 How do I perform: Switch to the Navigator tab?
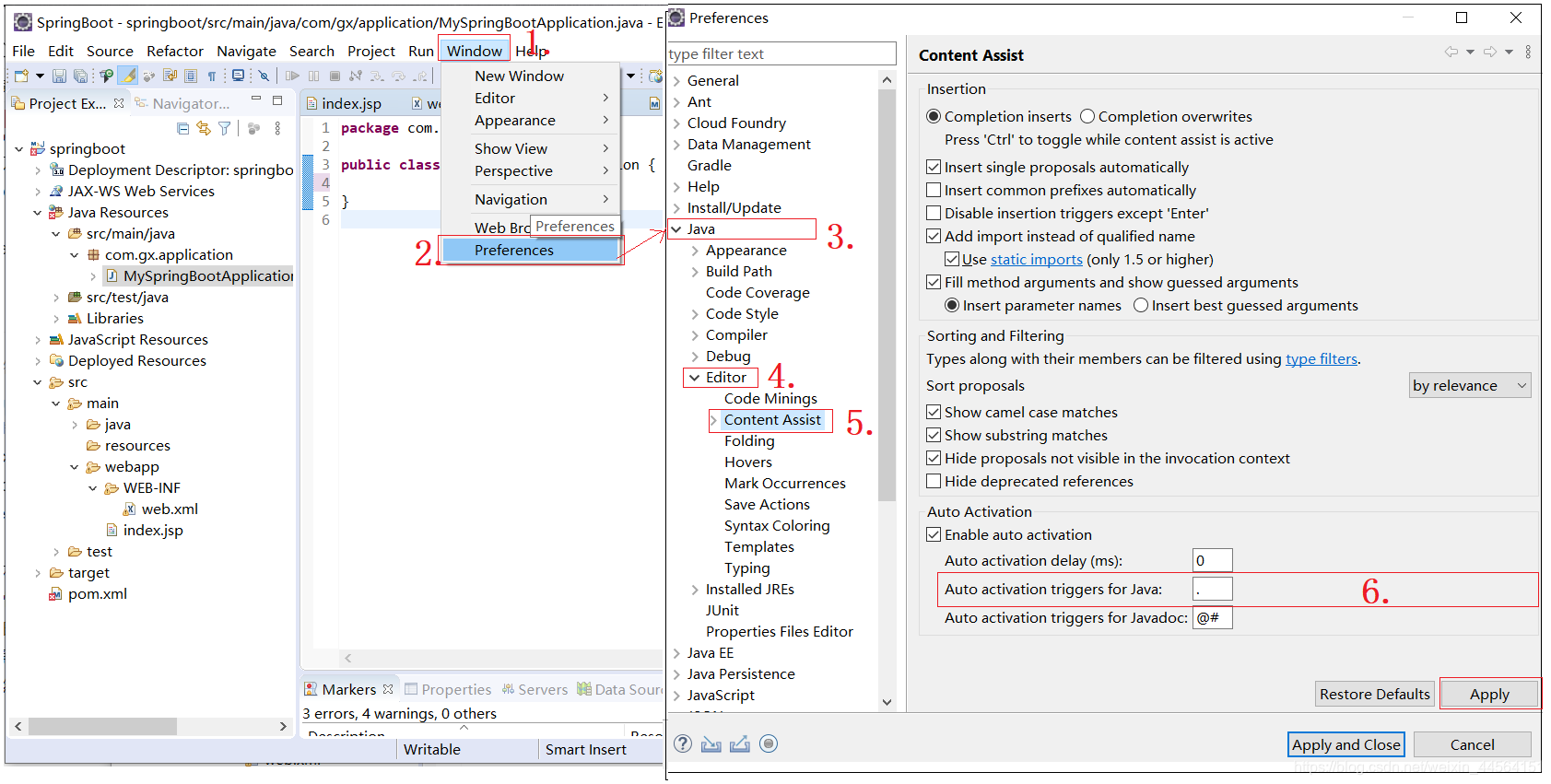182,103
